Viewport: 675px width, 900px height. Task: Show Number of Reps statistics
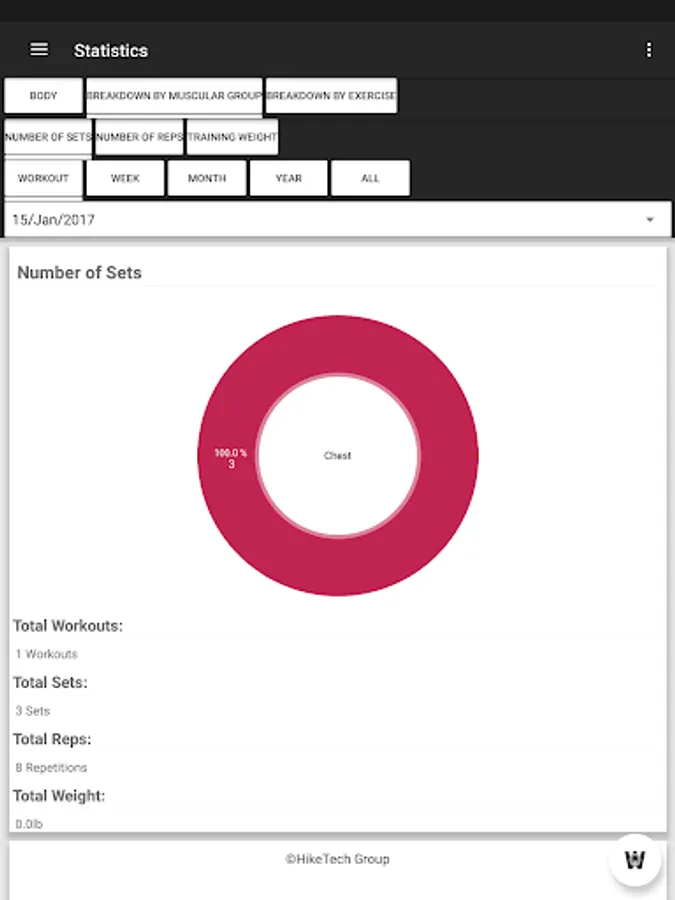(139, 137)
